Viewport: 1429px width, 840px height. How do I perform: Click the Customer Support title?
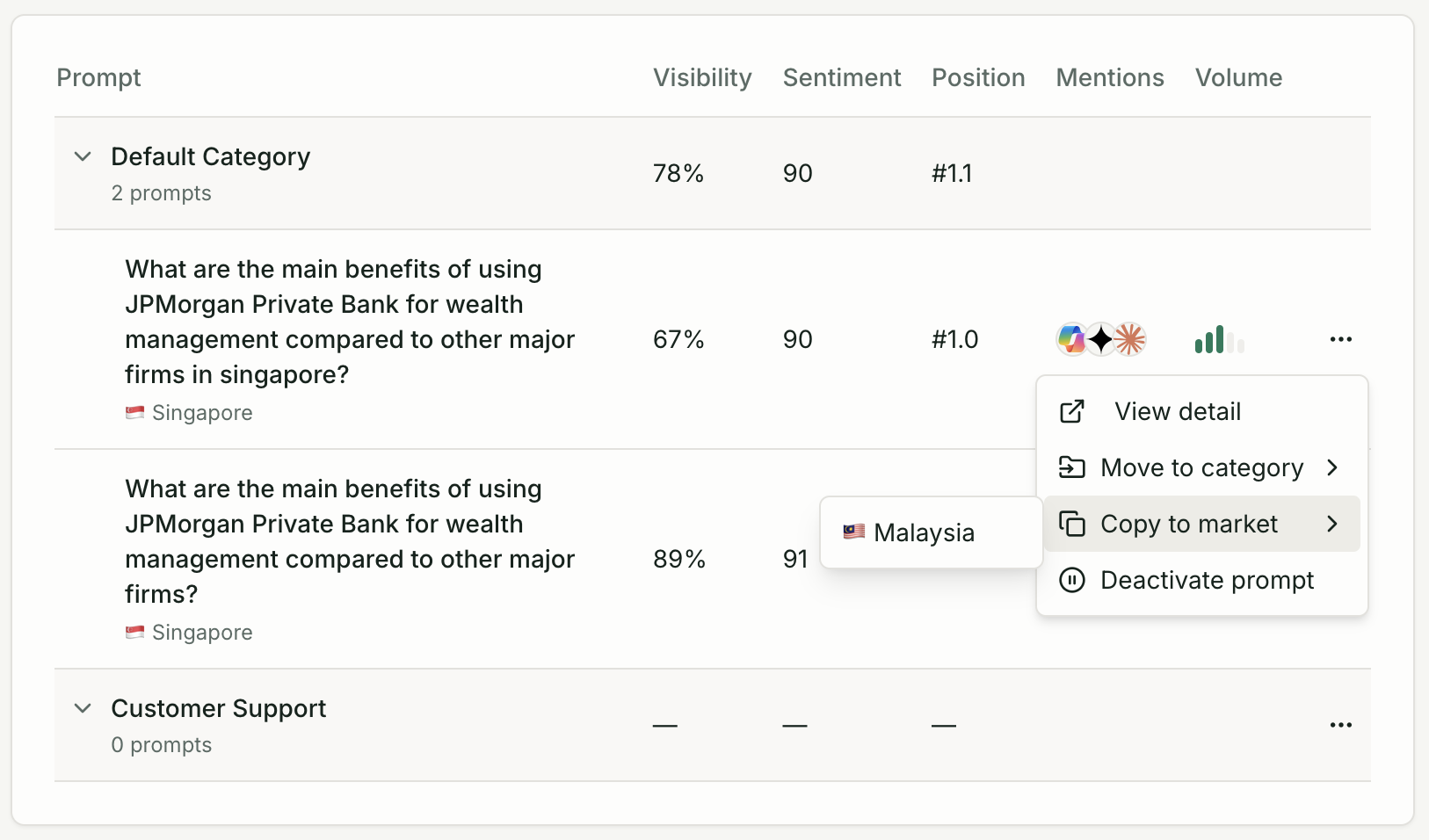pyautogui.click(x=218, y=708)
